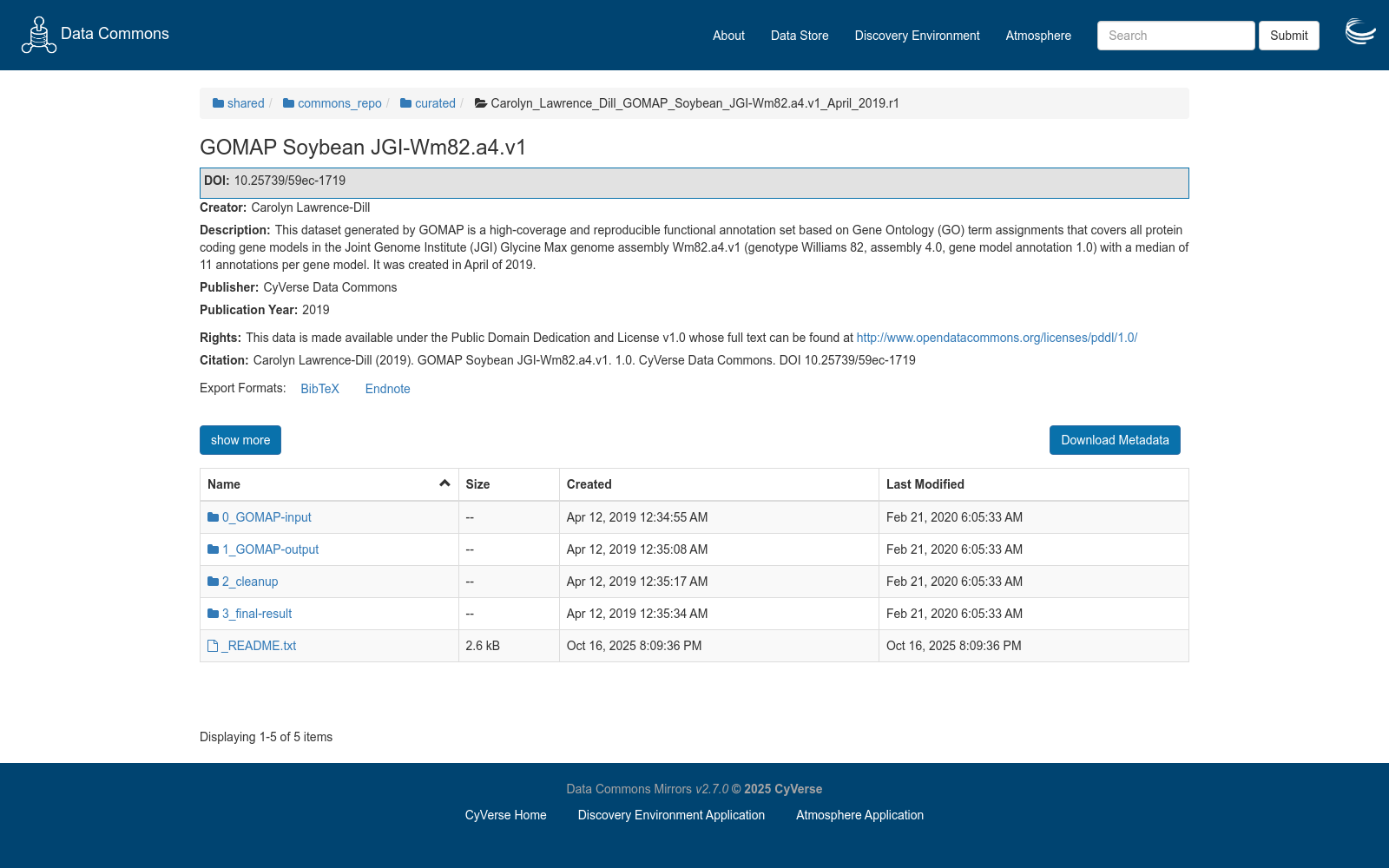Click the curated folder icon in breadcrumb

pyautogui.click(x=405, y=103)
